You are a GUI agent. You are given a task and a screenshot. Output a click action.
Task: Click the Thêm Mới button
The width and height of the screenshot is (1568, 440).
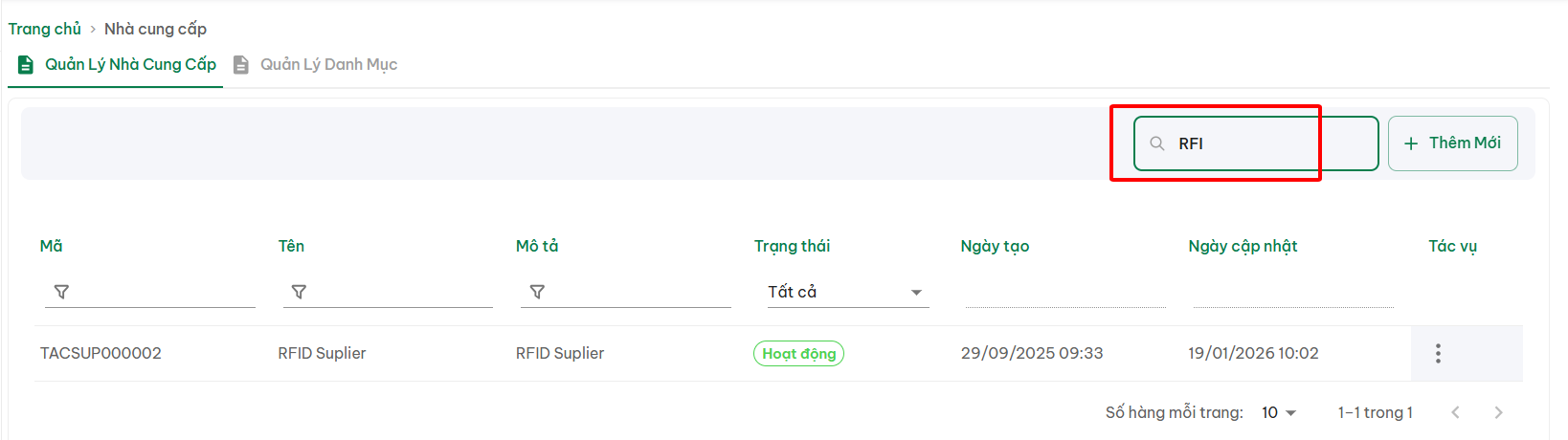click(x=1452, y=143)
